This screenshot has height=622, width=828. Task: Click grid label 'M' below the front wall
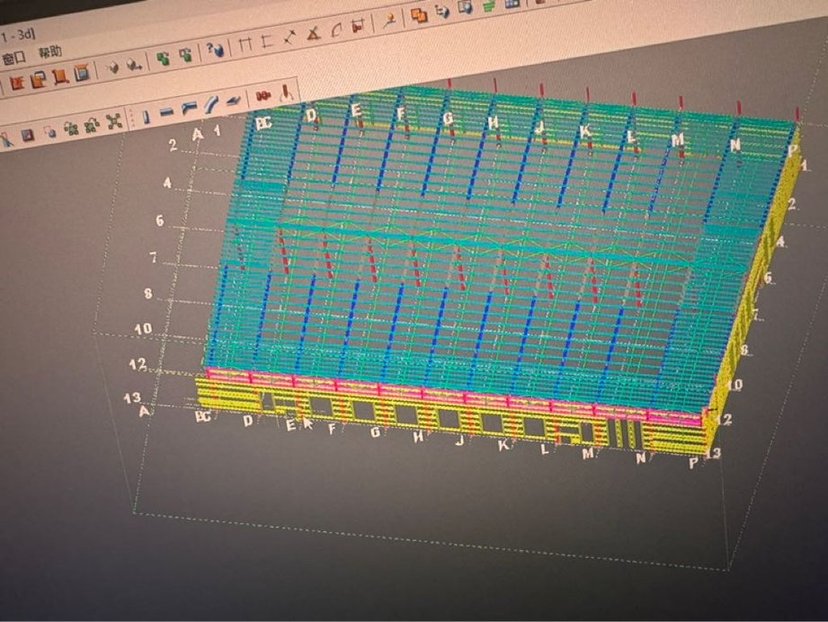(587, 453)
